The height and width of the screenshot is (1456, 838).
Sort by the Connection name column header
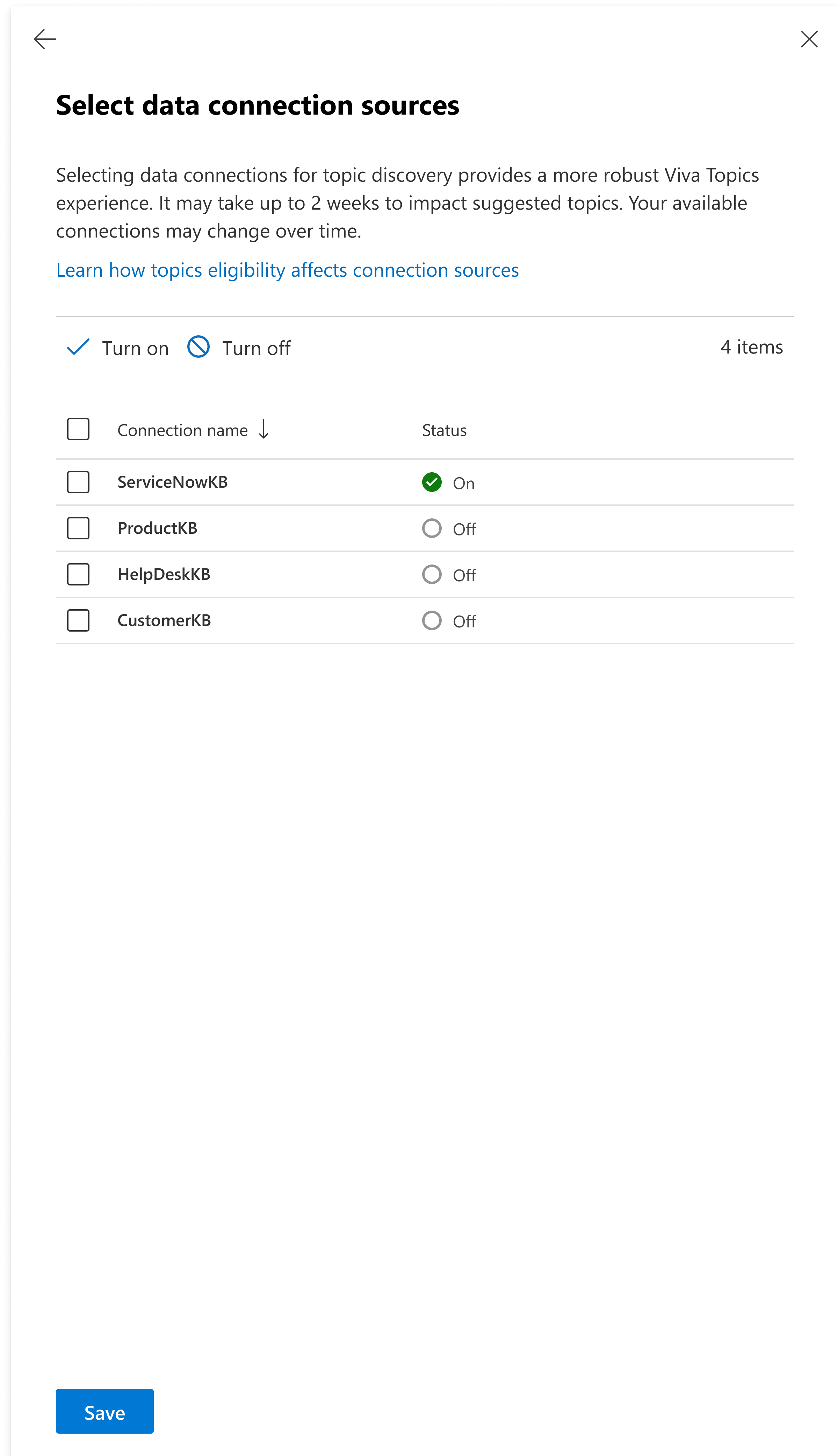click(x=182, y=430)
